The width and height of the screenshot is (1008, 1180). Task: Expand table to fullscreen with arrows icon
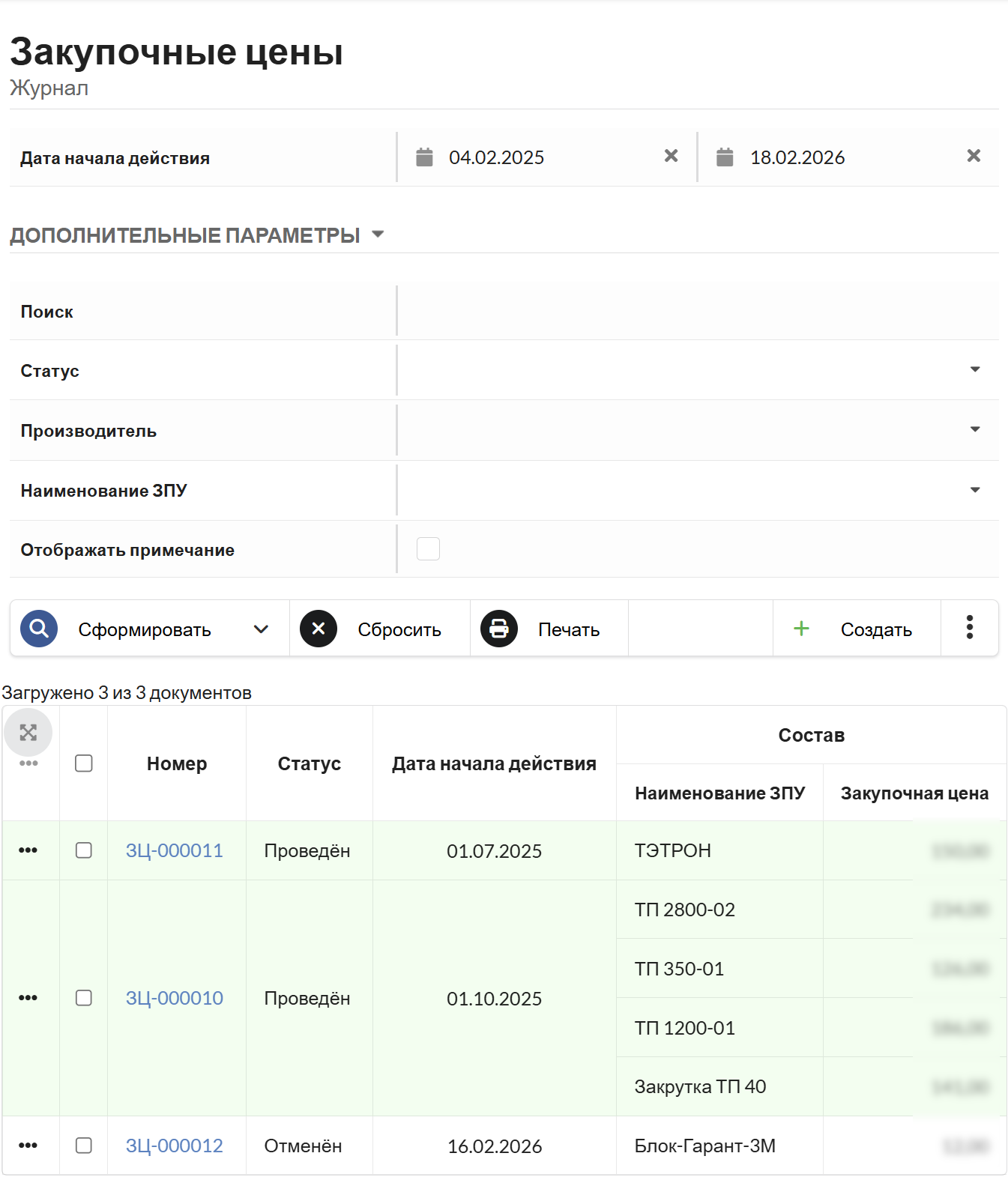click(28, 733)
